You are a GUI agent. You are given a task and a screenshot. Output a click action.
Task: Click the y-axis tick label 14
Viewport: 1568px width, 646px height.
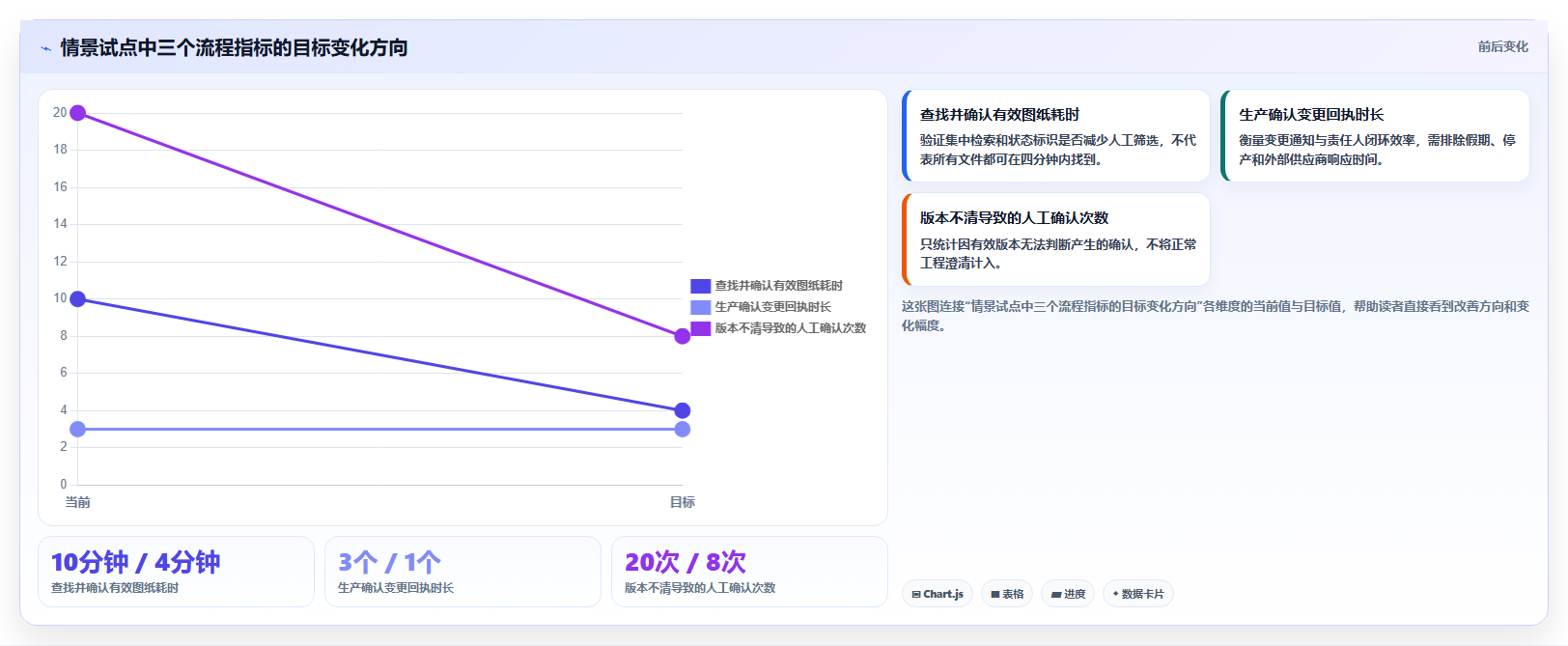(x=61, y=224)
